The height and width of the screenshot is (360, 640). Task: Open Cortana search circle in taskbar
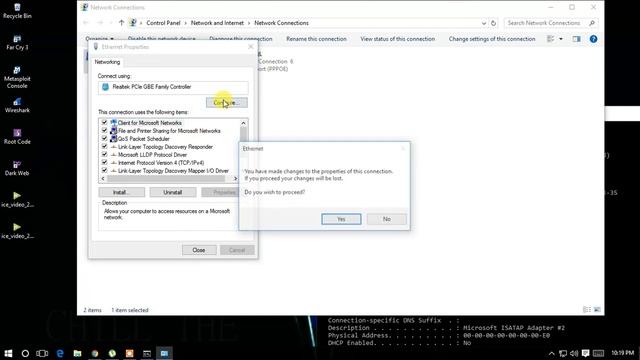25,353
